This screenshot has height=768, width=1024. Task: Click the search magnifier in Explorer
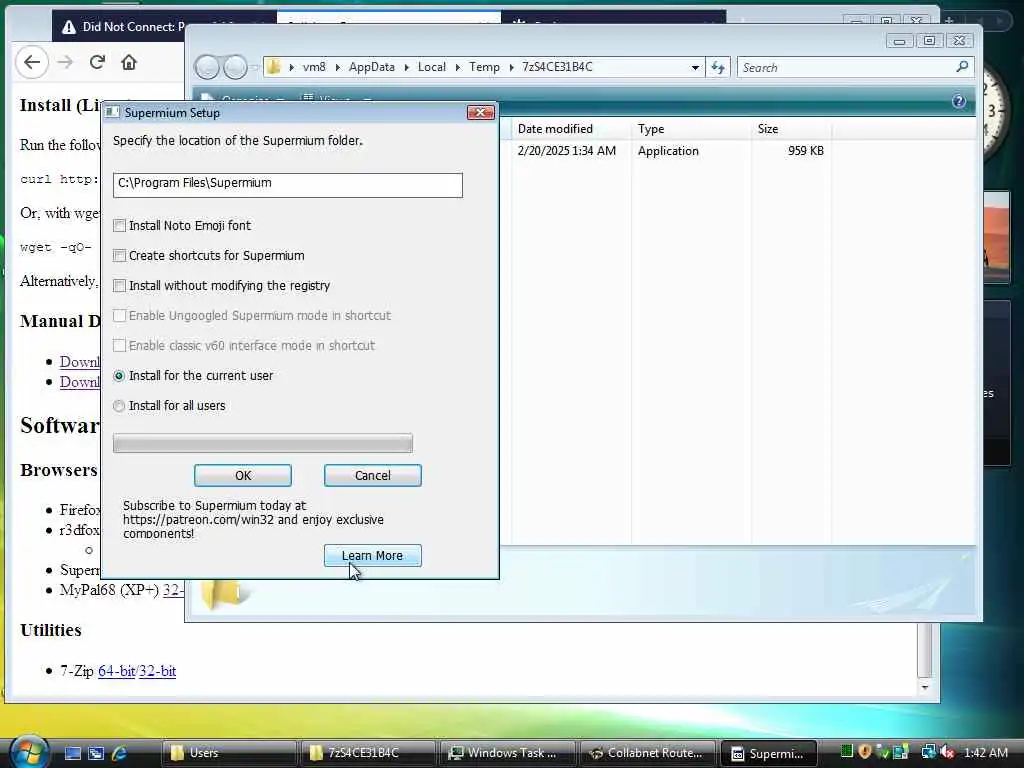962,67
